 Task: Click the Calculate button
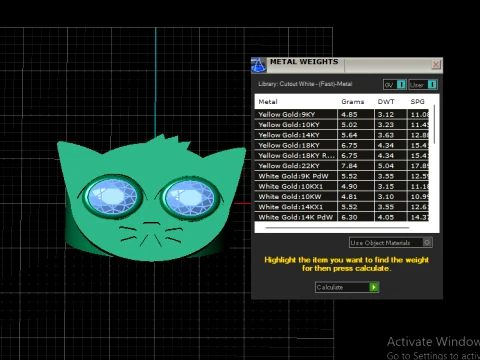tap(347, 287)
